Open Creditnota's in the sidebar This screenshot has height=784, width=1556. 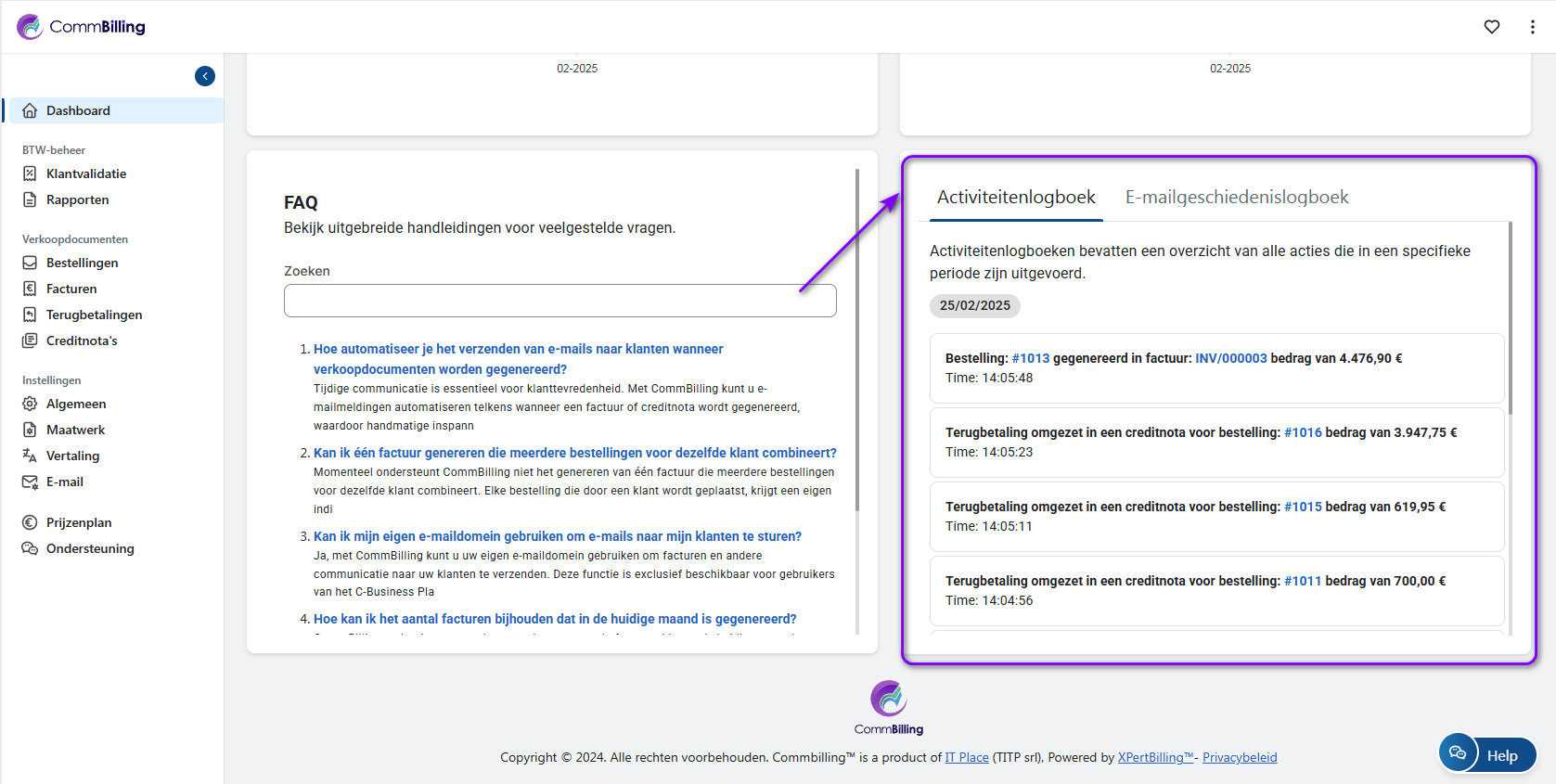tap(82, 341)
